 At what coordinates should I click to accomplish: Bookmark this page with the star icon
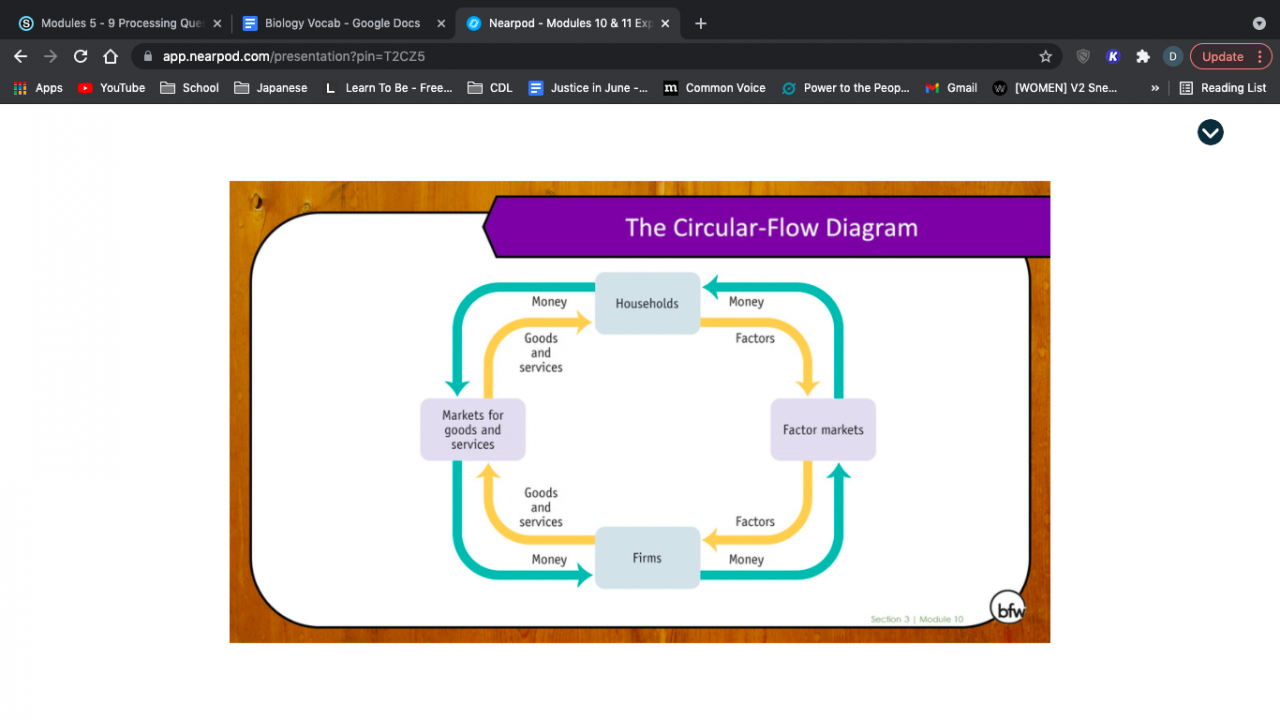pyautogui.click(x=1045, y=57)
